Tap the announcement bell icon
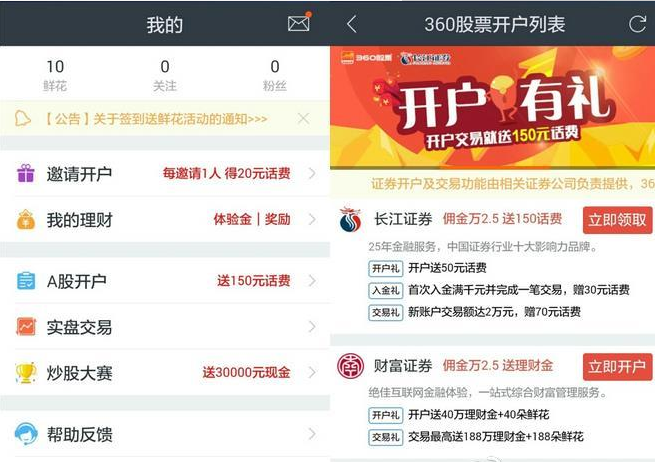The image size is (655, 462). pos(23,119)
